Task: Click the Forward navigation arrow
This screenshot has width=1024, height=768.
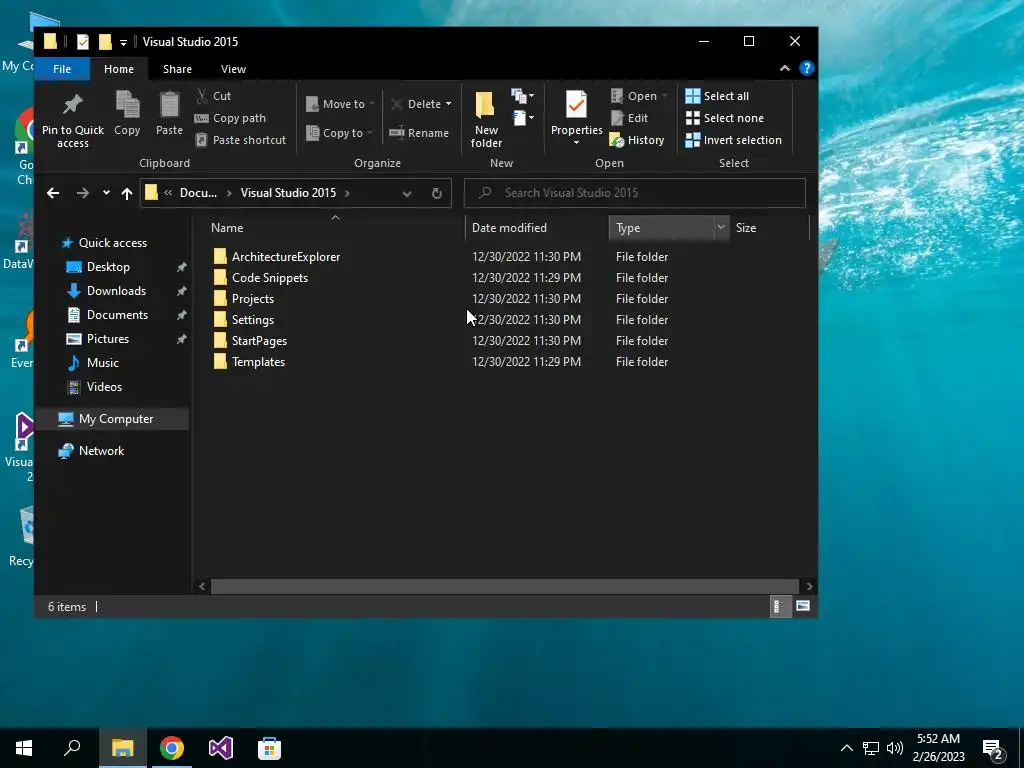Action: pos(82,193)
